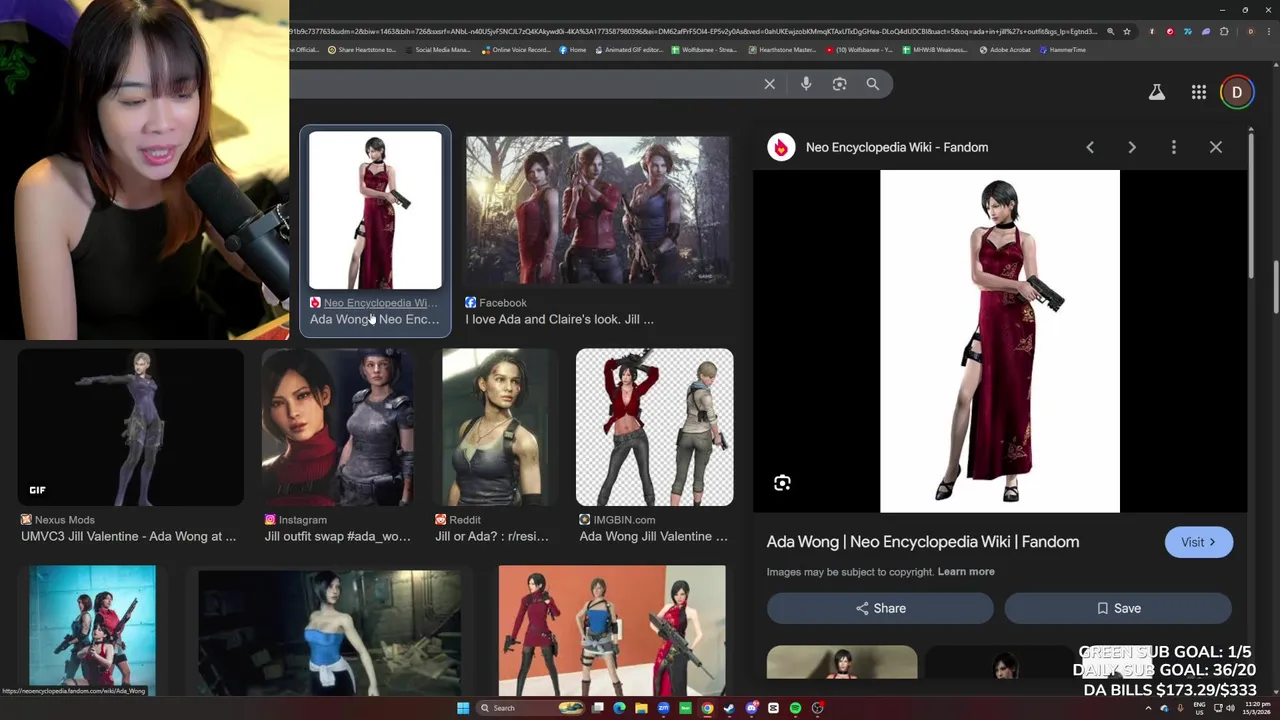1280x720 pixels.
Task: Save the Ada Wong image
Action: click(1118, 608)
